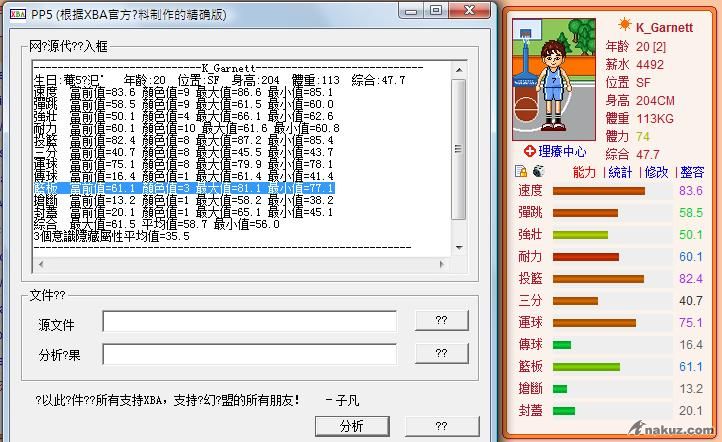Image resolution: width=722 pixels, height=442 pixels.
Task: Click the 綜合 最大值=61.5 line
Action: (157, 224)
